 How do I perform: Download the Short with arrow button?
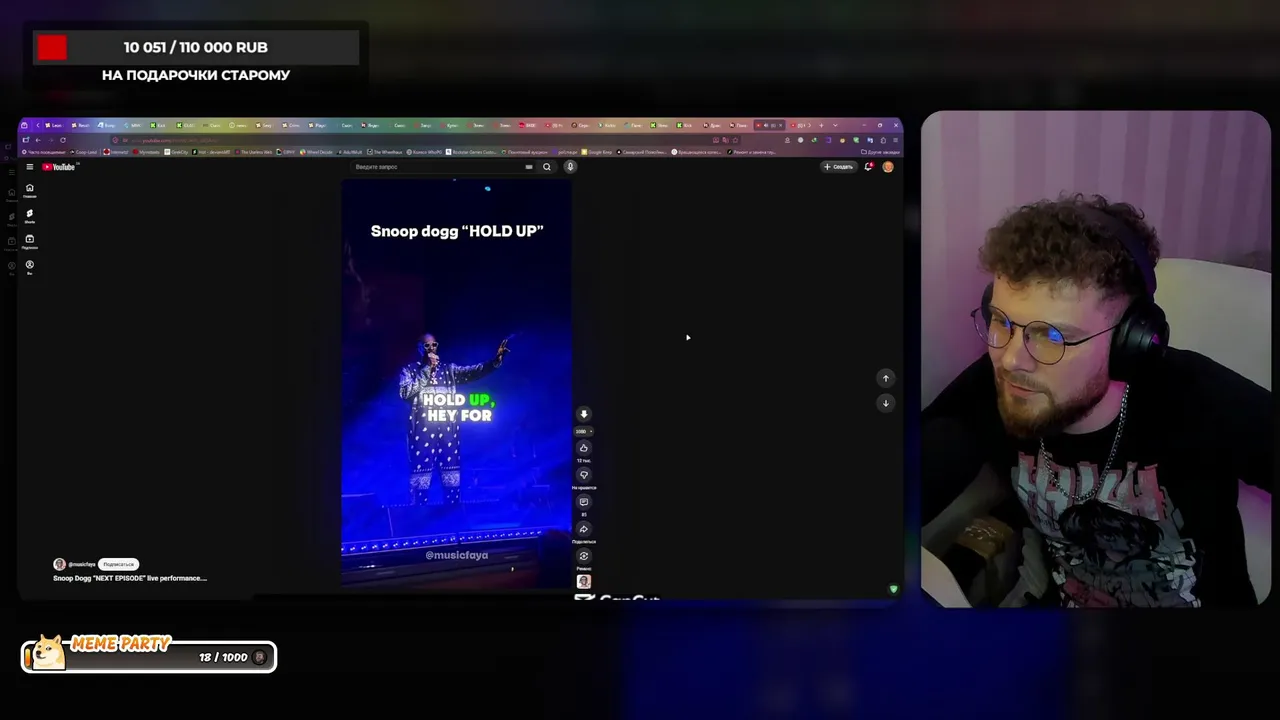tap(584, 414)
